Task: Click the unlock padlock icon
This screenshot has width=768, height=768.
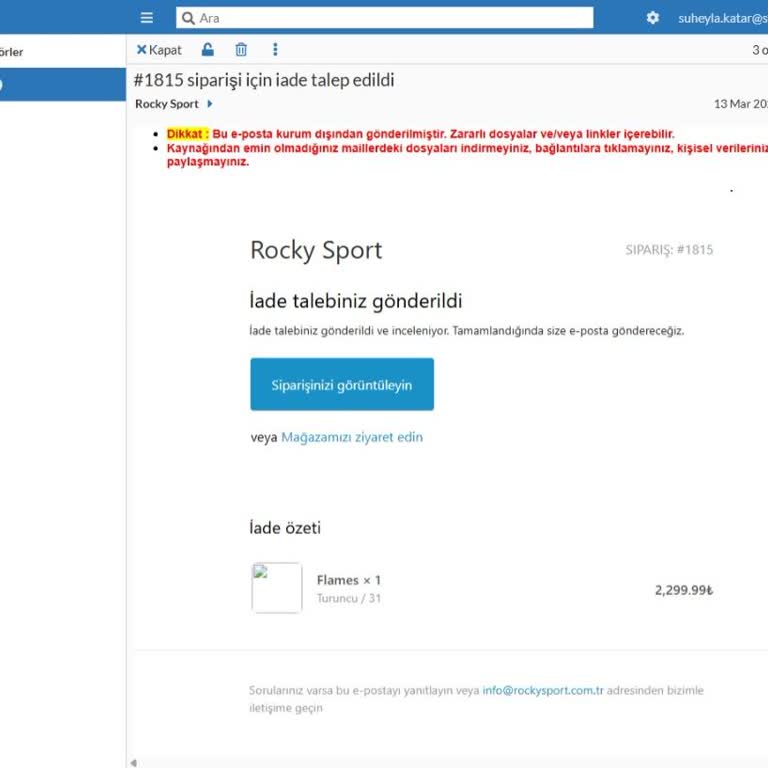Action: pos(208,49)
